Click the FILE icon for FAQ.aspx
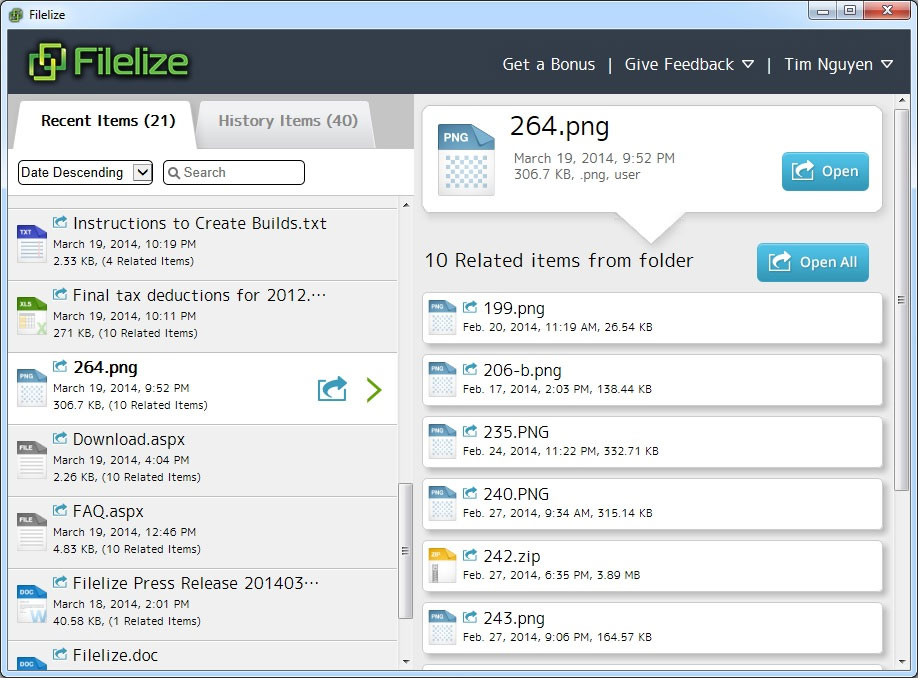This screenshot has height=680, width=920. [x=32, y=532]
